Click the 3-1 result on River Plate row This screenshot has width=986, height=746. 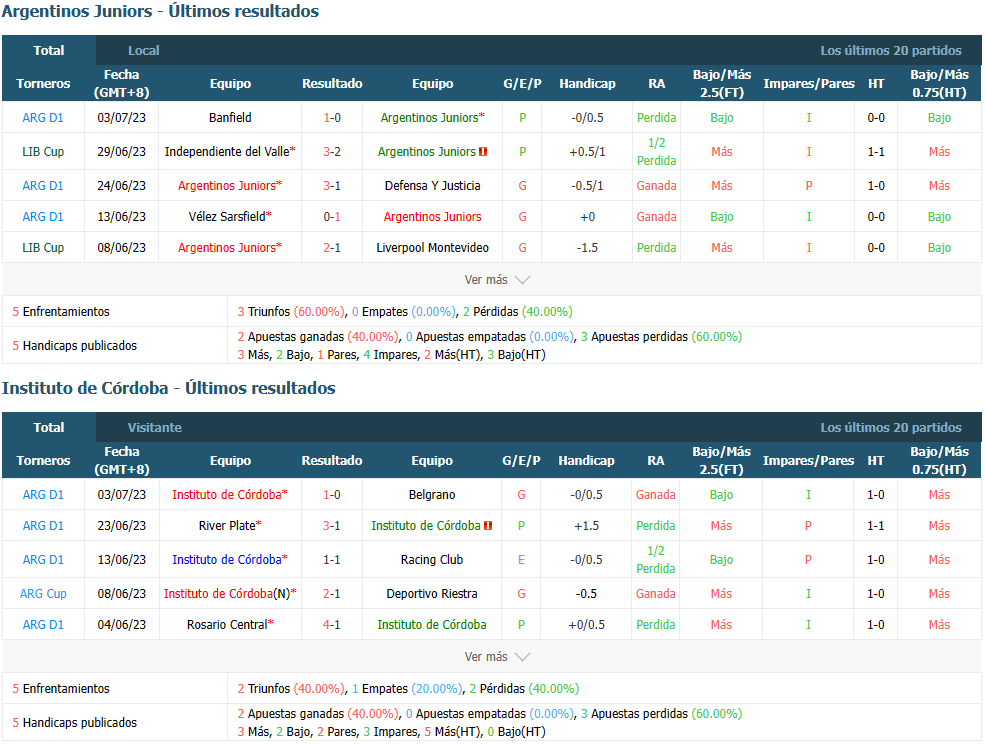point(331,526)
